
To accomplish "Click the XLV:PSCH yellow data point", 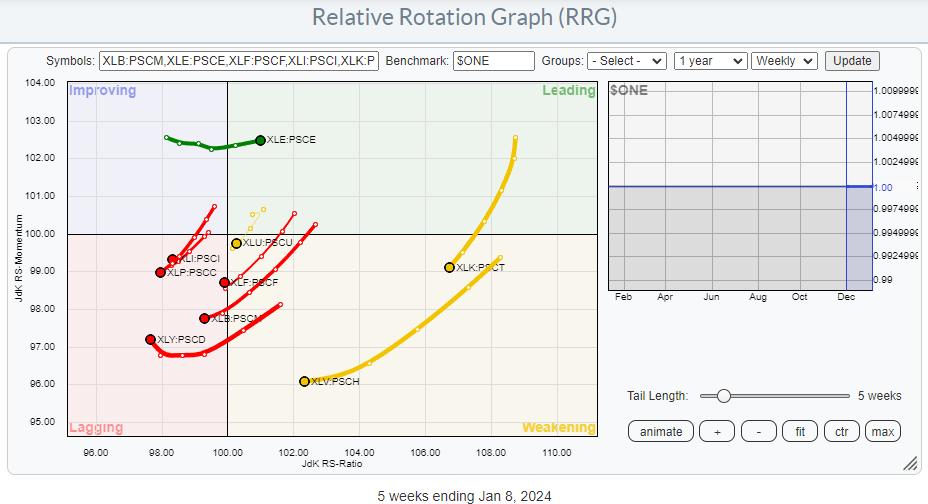I will [x=304, y=381].
